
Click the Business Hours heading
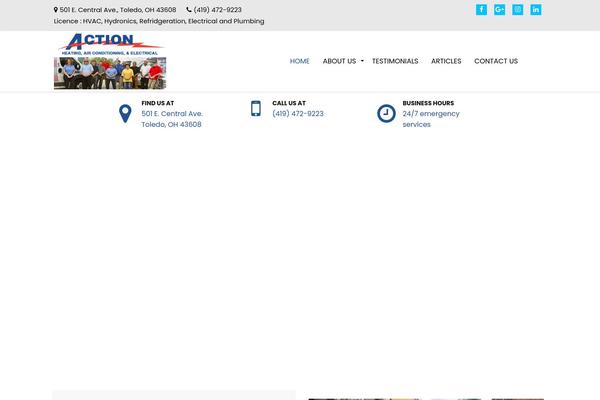pos(428,103)
